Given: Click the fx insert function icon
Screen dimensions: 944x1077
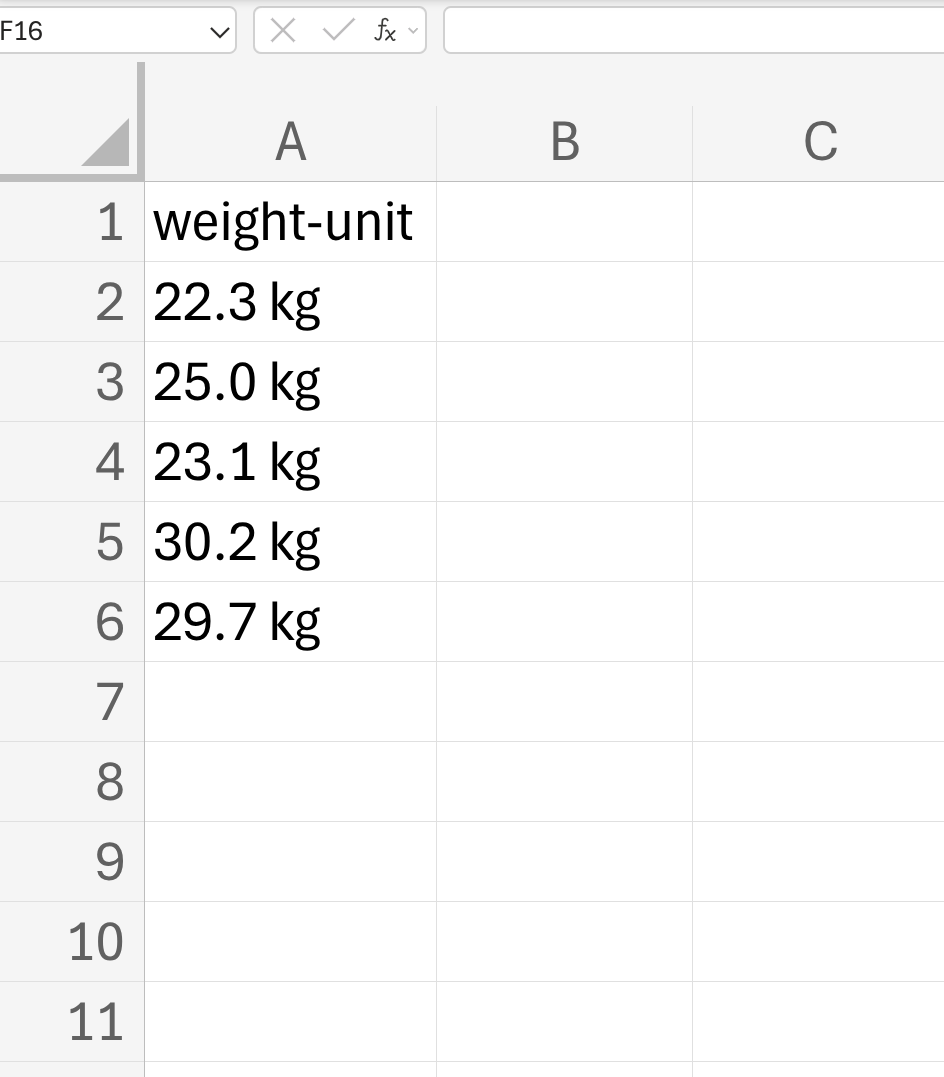Looking at the screenshot, I should click(385, 30).
